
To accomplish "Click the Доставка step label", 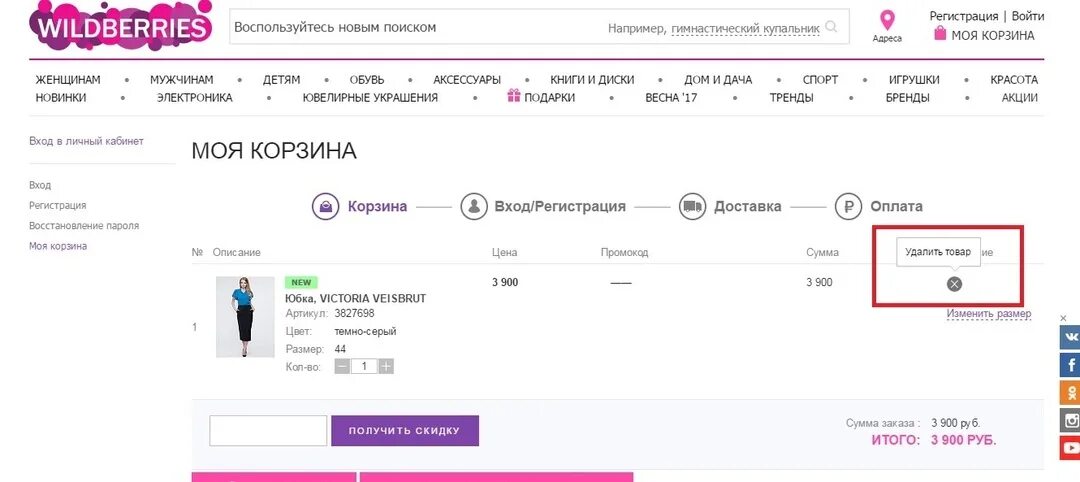I will click(747, 206).
